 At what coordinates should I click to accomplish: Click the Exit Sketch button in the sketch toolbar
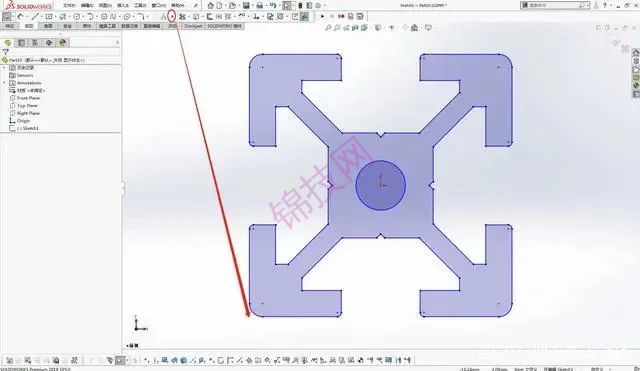[x=7, y=16]
